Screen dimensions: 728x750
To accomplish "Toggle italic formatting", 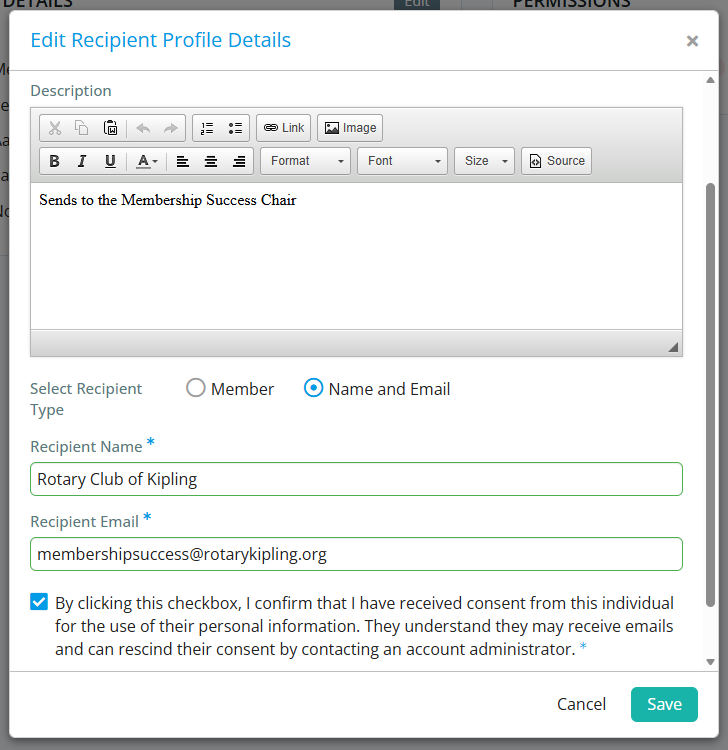I will pyautogui.click(x=82, y=161).
